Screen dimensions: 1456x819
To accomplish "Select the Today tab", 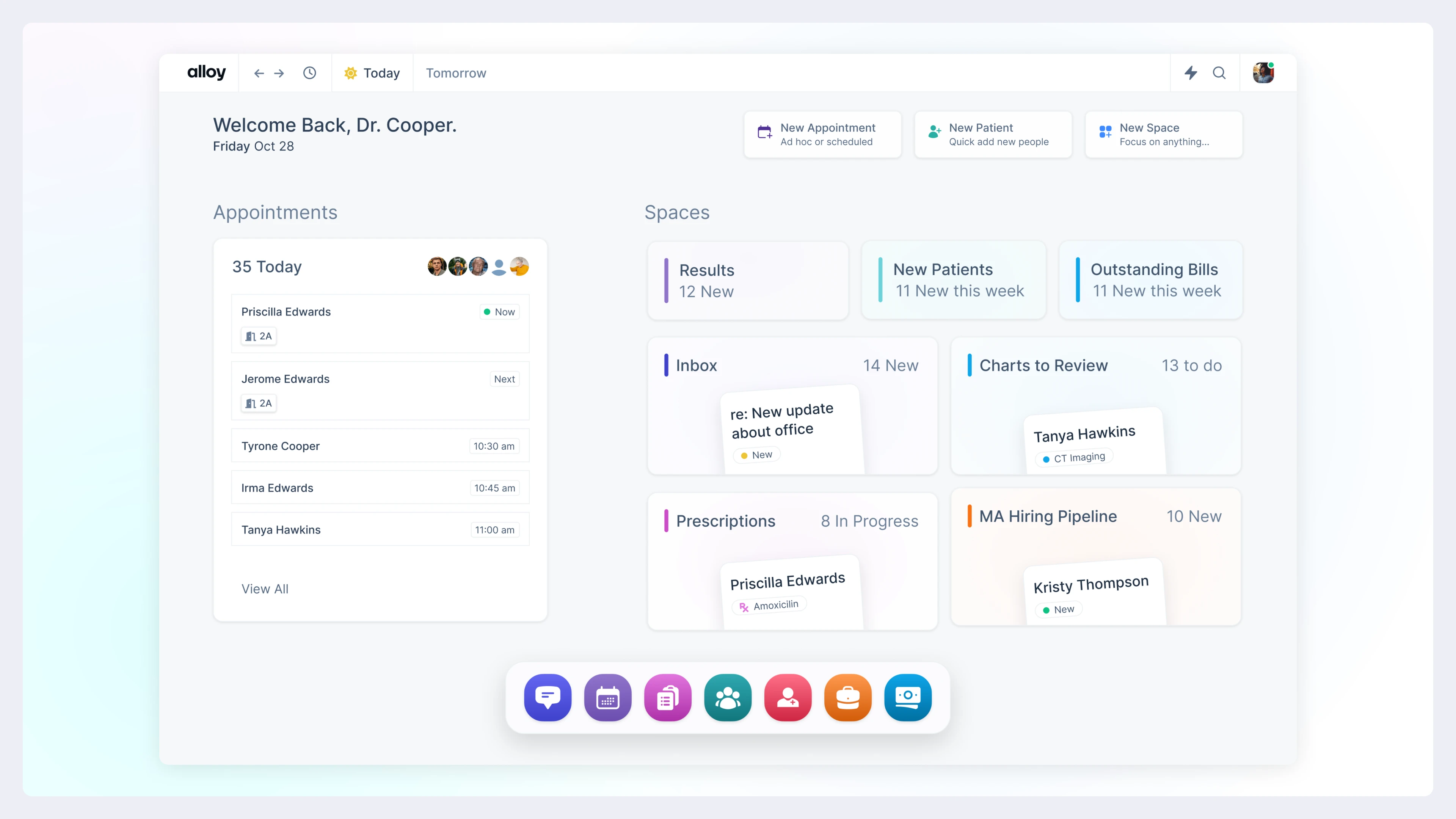I will [372, 73].
